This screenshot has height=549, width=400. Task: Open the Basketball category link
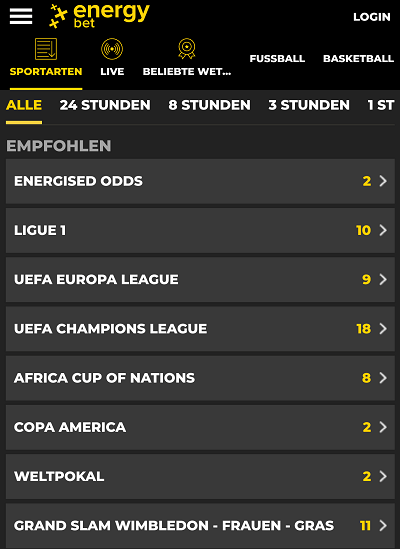click(x=358, y=58)
